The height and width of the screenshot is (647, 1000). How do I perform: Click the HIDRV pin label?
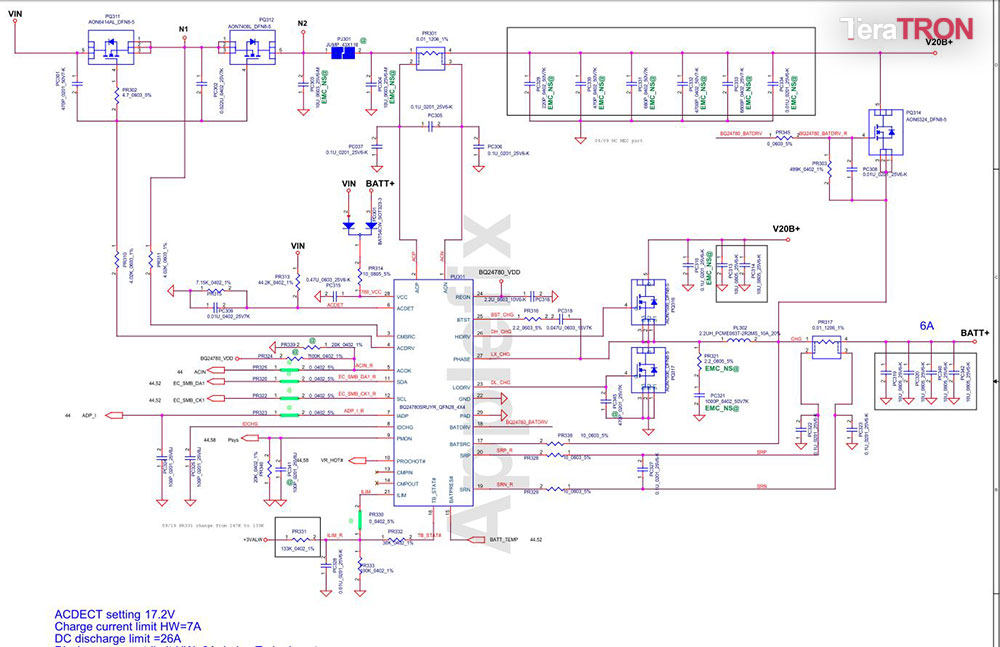tap(462, 336)
